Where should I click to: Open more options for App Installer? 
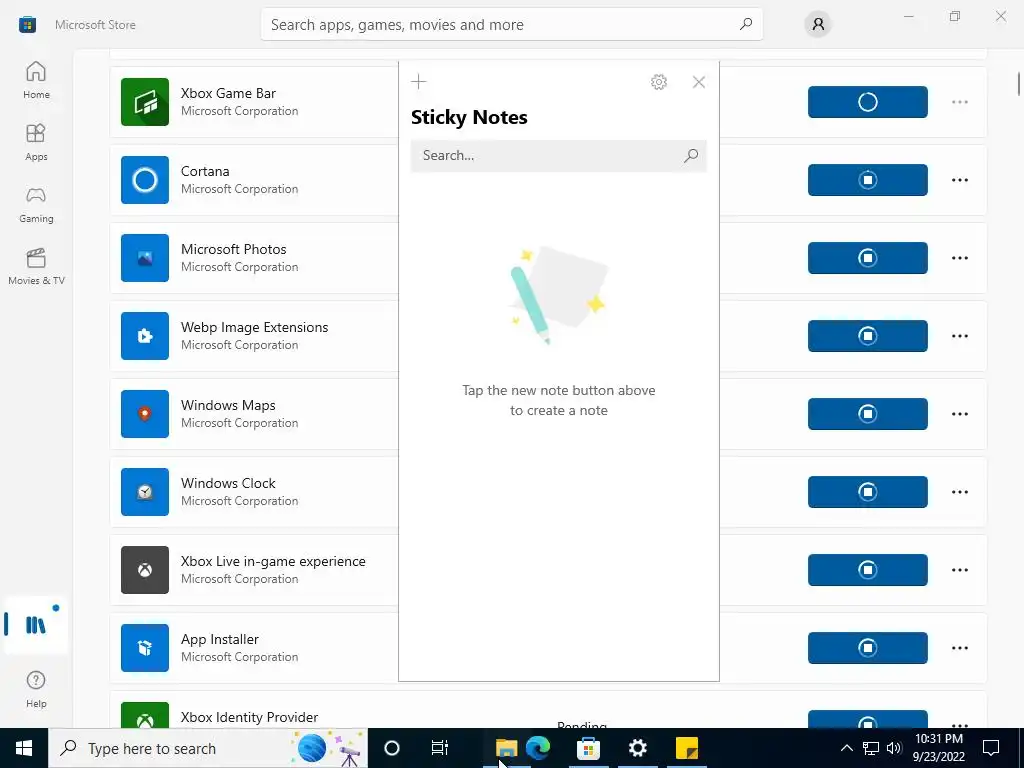pyautogui.click(x=959, y=648)
